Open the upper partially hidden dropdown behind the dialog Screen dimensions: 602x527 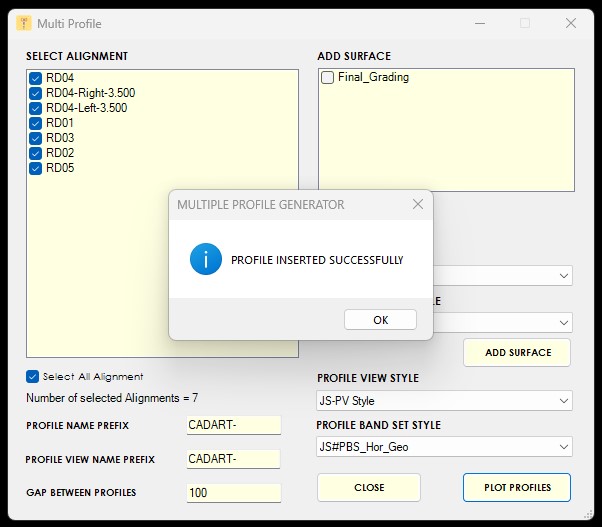(503, 276)
